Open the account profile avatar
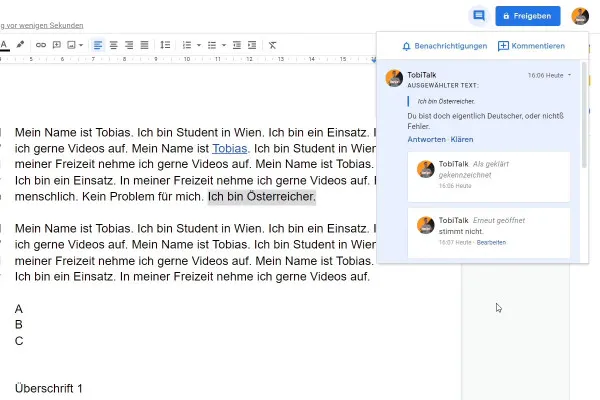Viewport: 600px width, 400px height. tap(580, 16)
